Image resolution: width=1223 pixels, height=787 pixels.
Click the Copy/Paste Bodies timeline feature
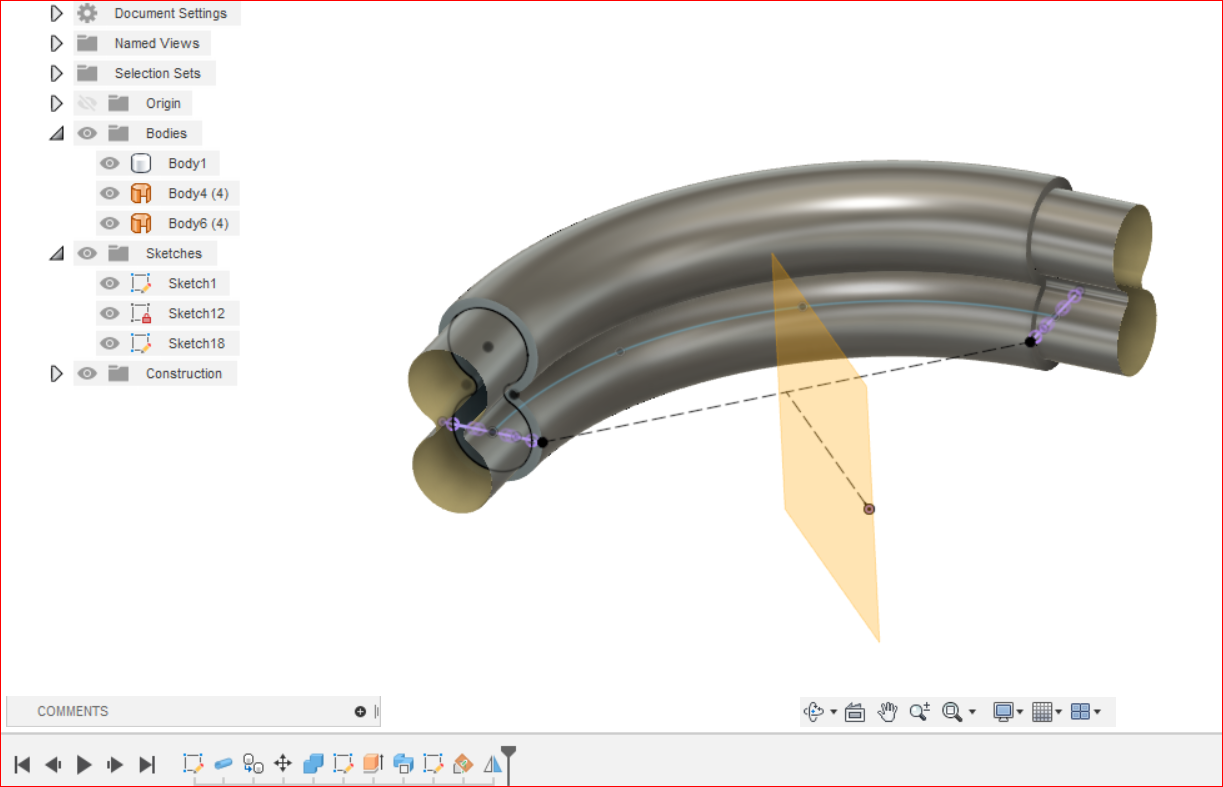pos(253,764)
